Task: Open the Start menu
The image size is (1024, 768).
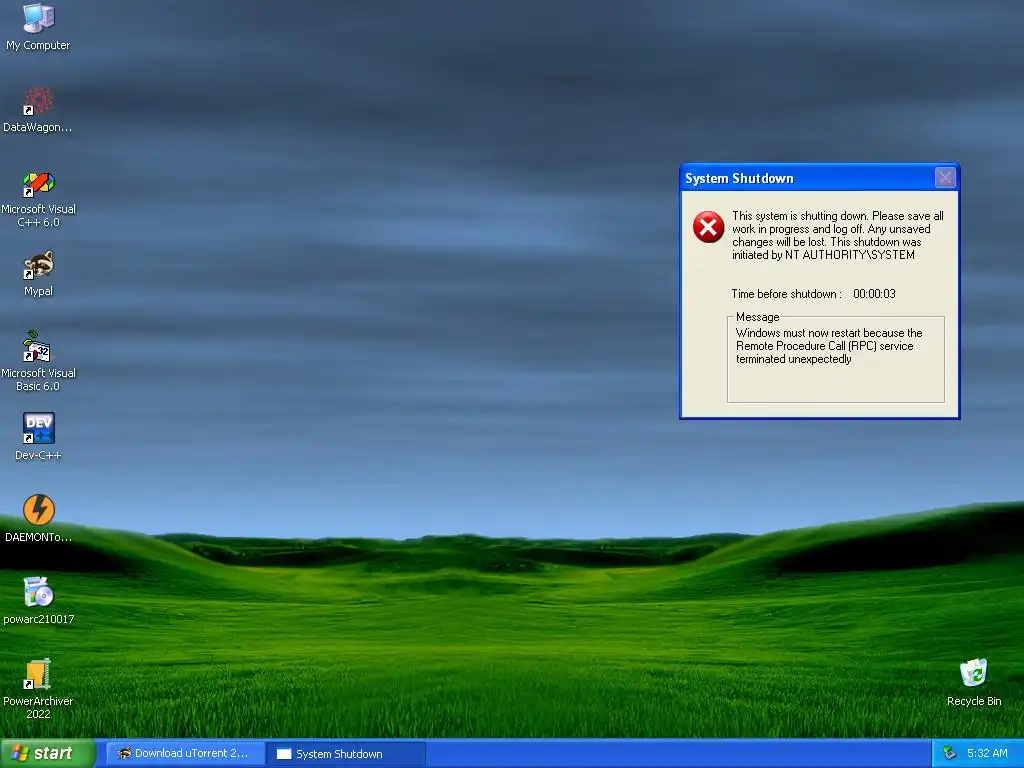Action: [48, 753]
